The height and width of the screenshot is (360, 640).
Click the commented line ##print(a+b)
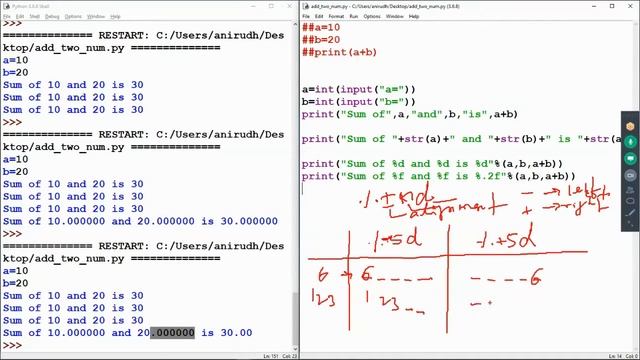340,52
